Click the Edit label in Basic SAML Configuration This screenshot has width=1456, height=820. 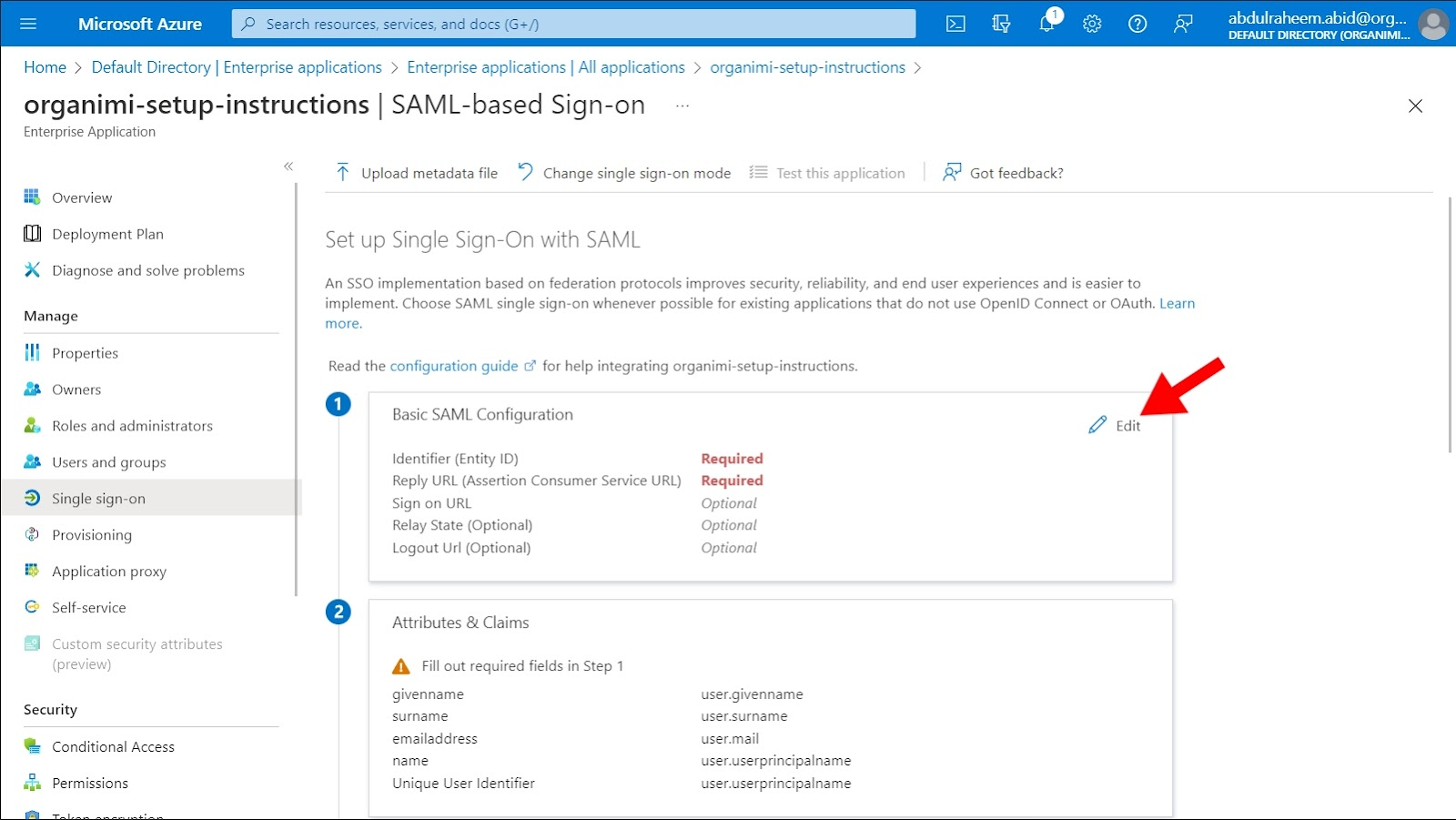1127,426
